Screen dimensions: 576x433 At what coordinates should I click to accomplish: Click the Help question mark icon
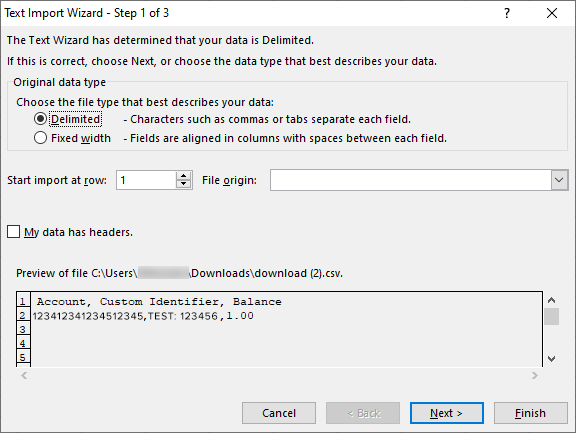[507, 13]
